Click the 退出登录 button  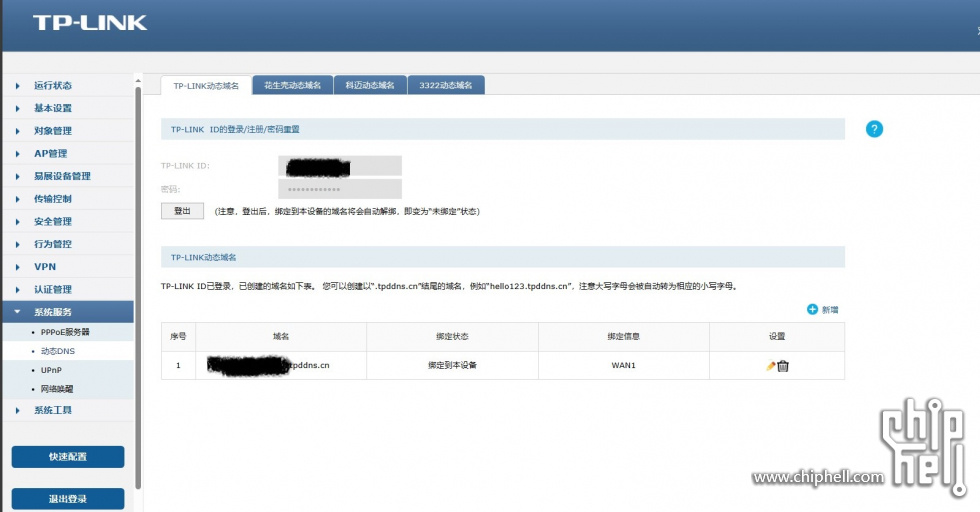[x=68, y=499]
